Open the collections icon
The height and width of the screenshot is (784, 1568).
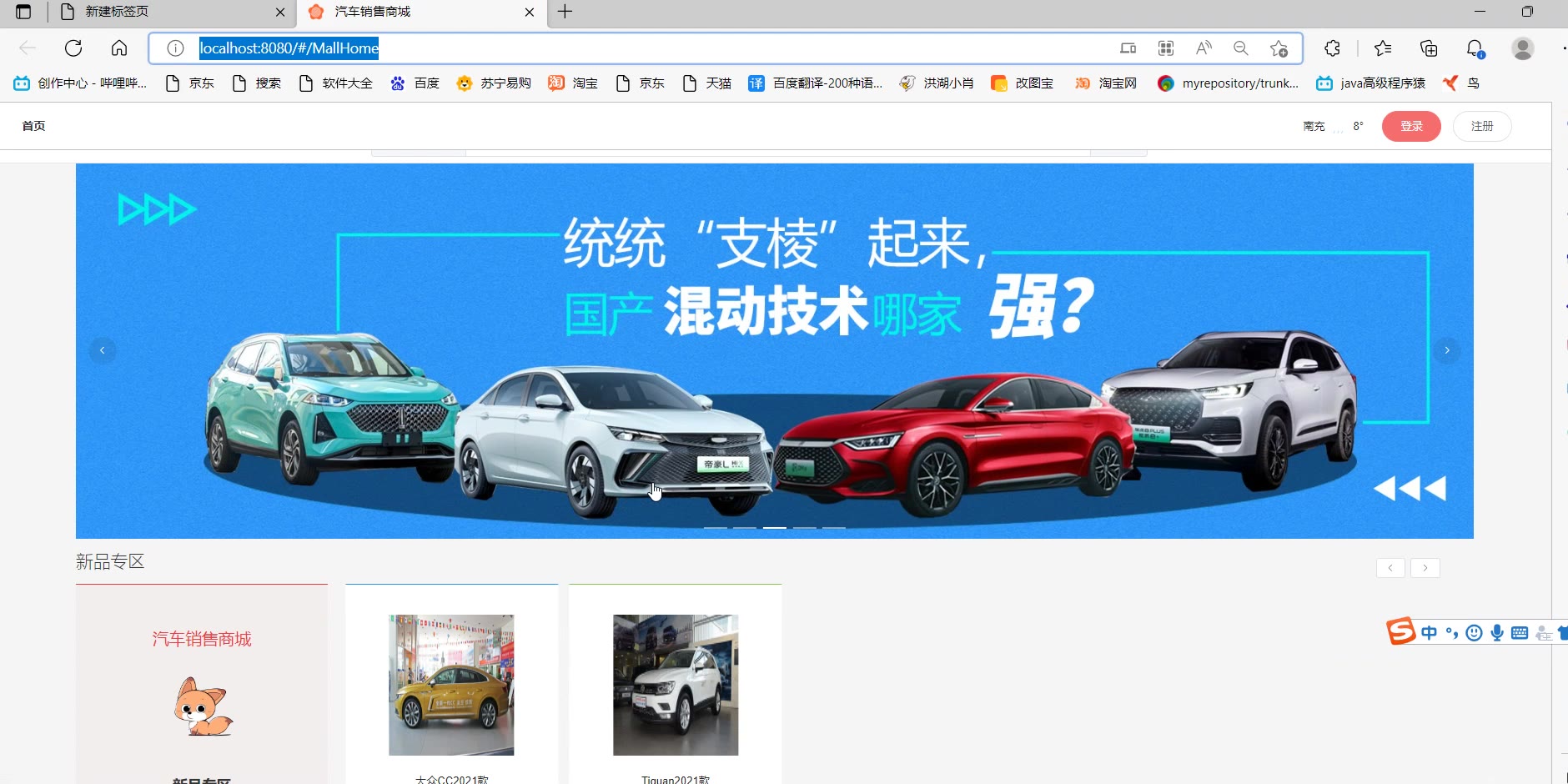point(1429,48)
